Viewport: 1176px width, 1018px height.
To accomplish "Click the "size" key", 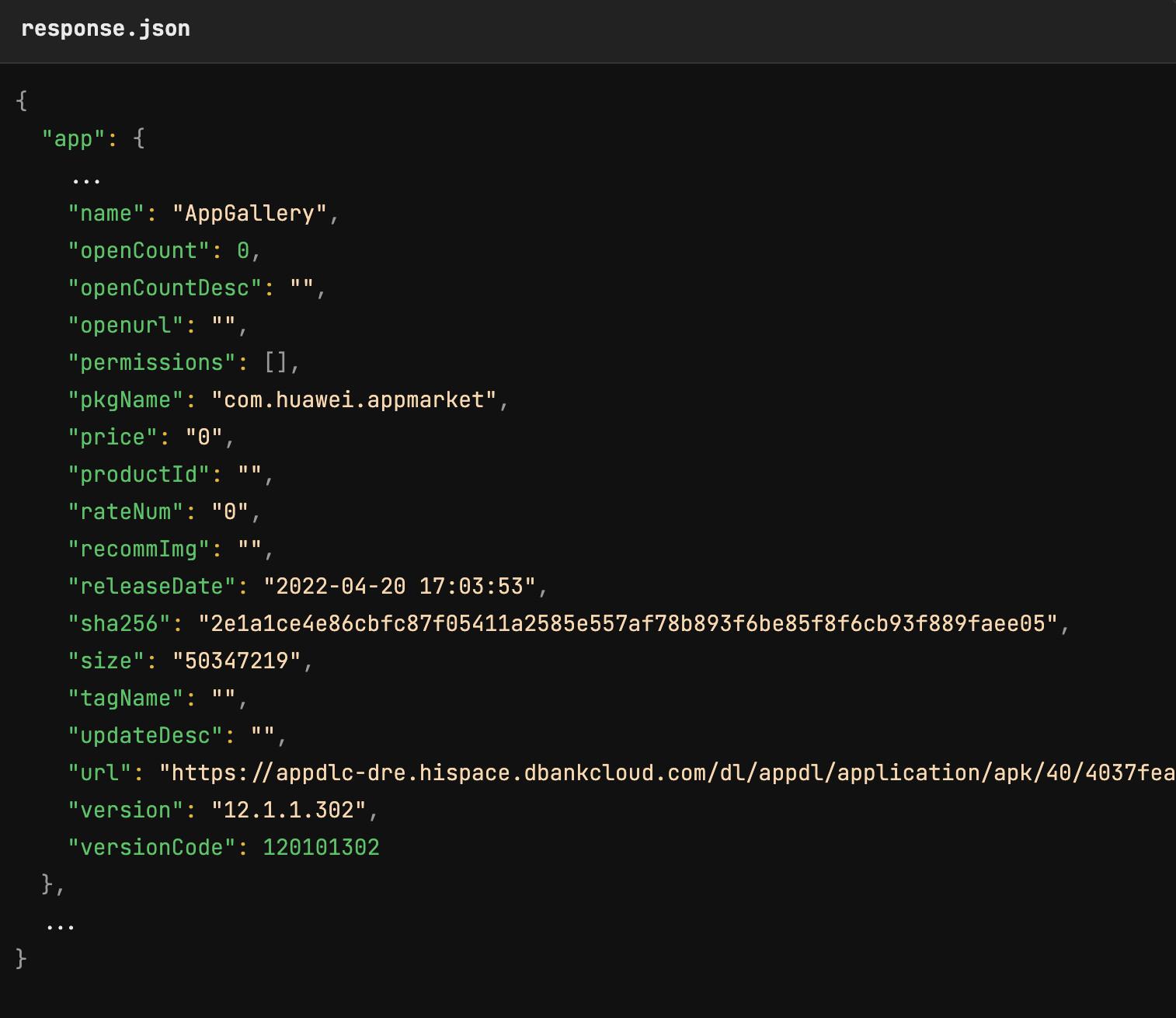I will click(106, 661).
